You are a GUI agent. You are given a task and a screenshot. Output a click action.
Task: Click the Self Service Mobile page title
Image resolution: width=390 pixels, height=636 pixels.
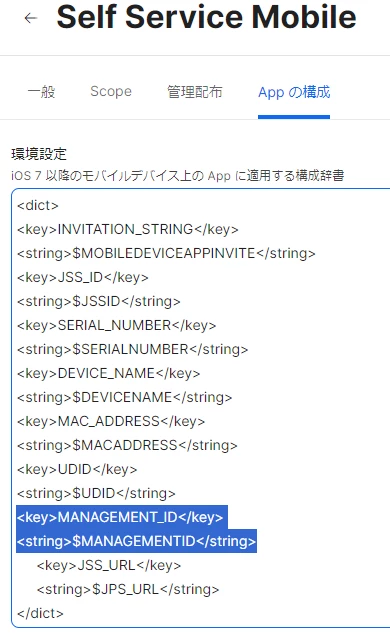tap(206, 17)
